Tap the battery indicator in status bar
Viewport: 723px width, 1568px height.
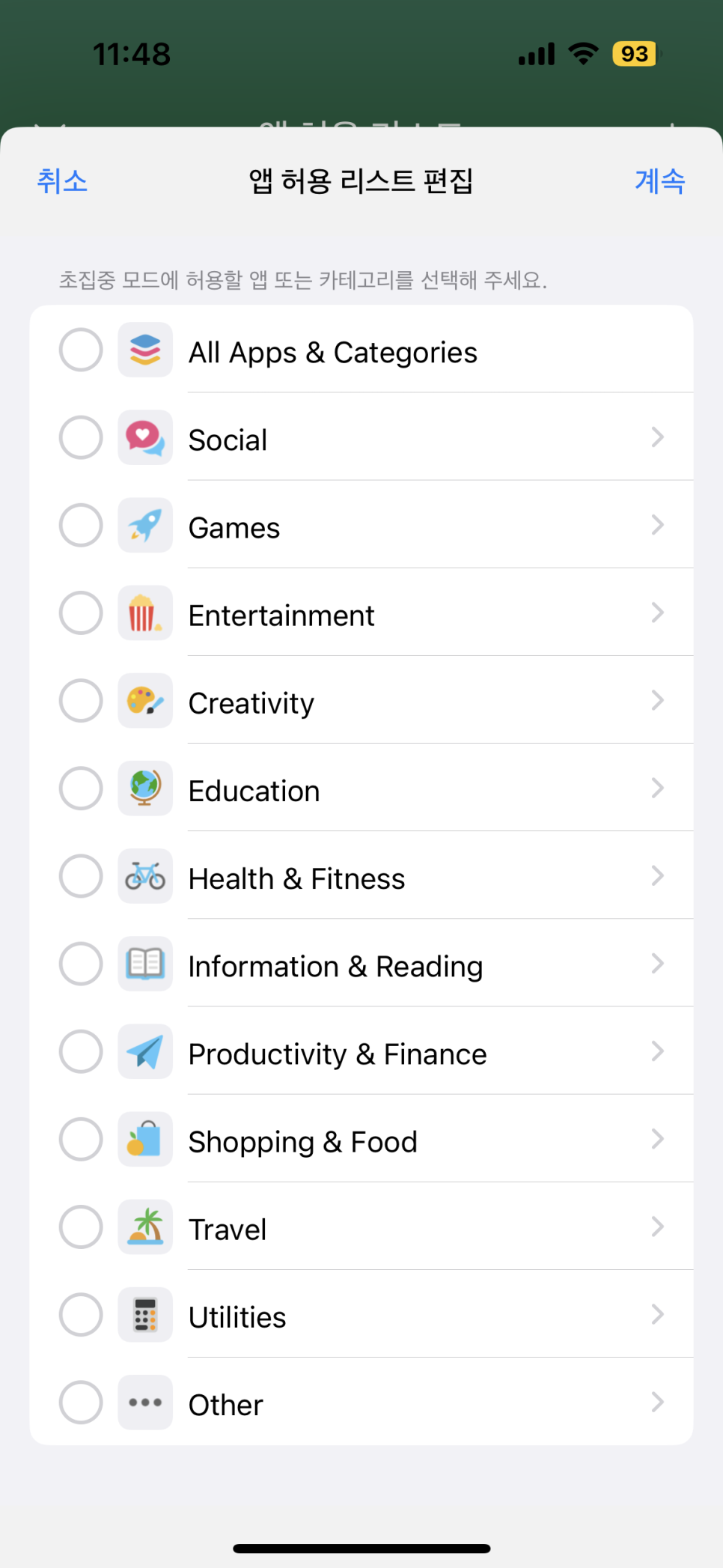636,54
